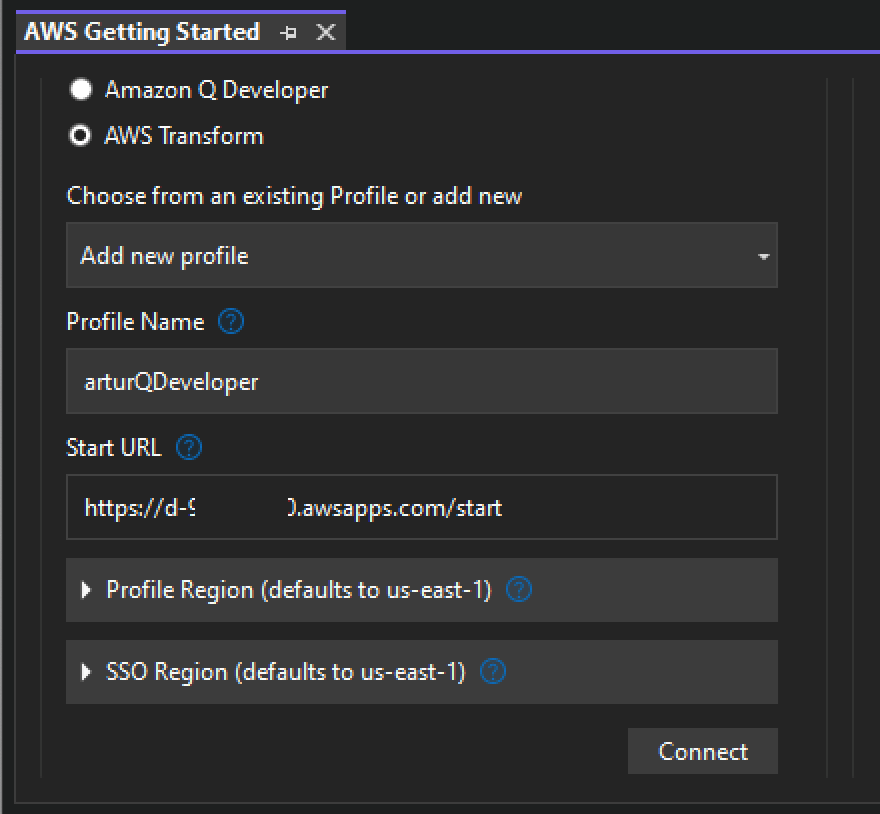Click the SSO Region help icon

click(x=491, y=671)
